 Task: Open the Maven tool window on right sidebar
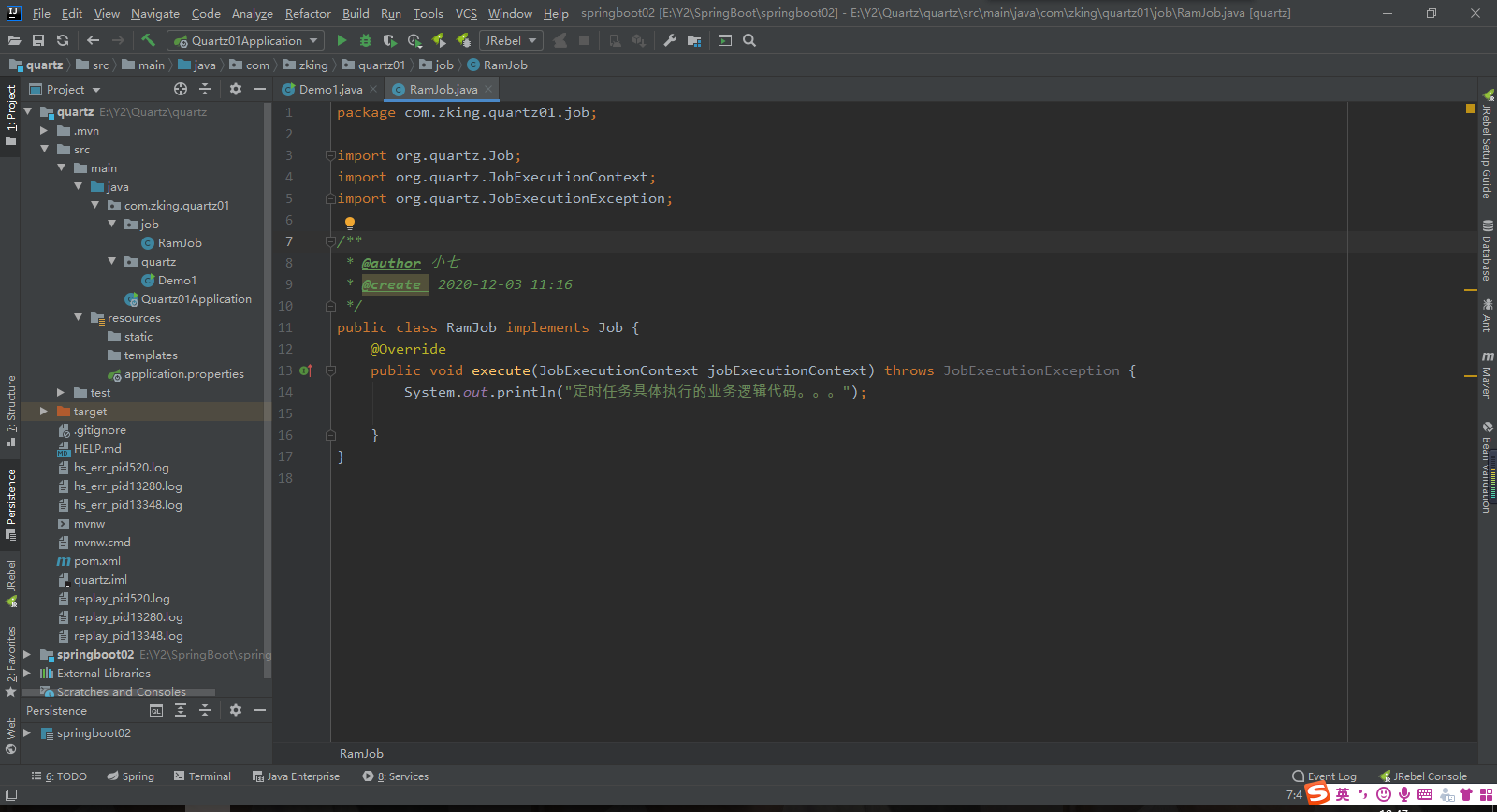click(x=1487, y=375)
